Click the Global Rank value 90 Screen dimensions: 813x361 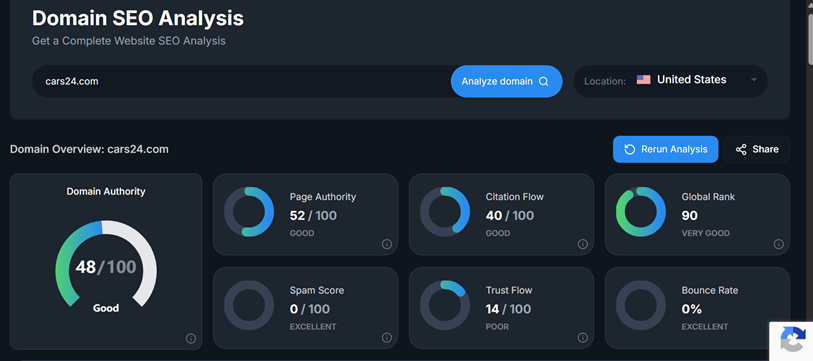click(690, 215)
